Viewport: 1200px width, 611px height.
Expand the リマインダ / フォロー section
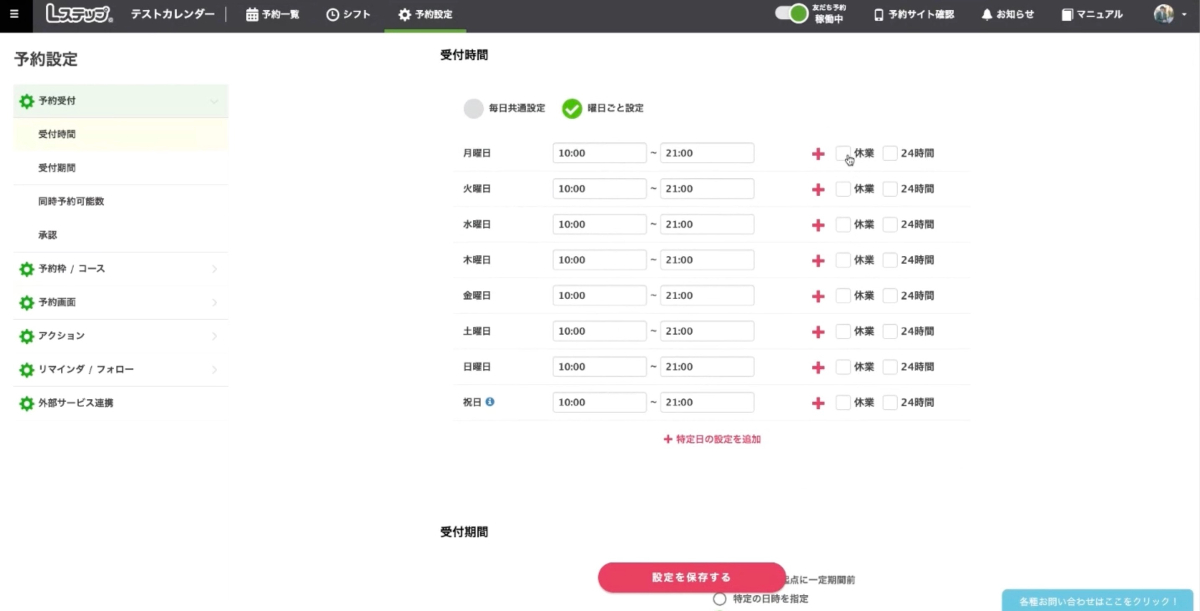(x=120, y=370)
